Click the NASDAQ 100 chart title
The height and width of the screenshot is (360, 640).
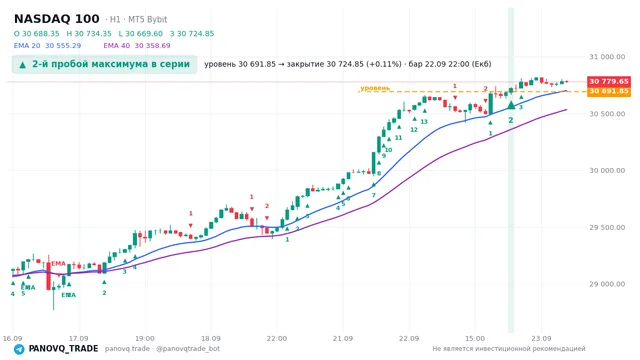pos(57,19)
